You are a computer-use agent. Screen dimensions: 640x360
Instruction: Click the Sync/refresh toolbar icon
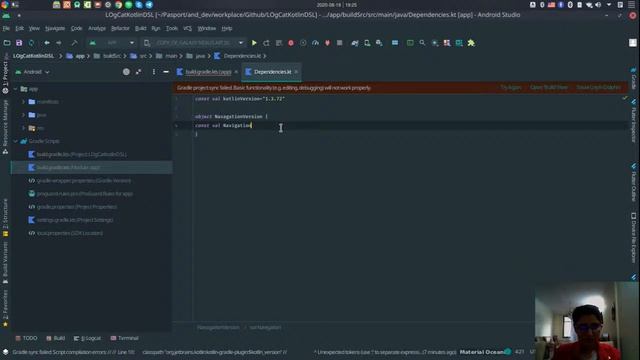pyautogui.click(x=31, y=43)
